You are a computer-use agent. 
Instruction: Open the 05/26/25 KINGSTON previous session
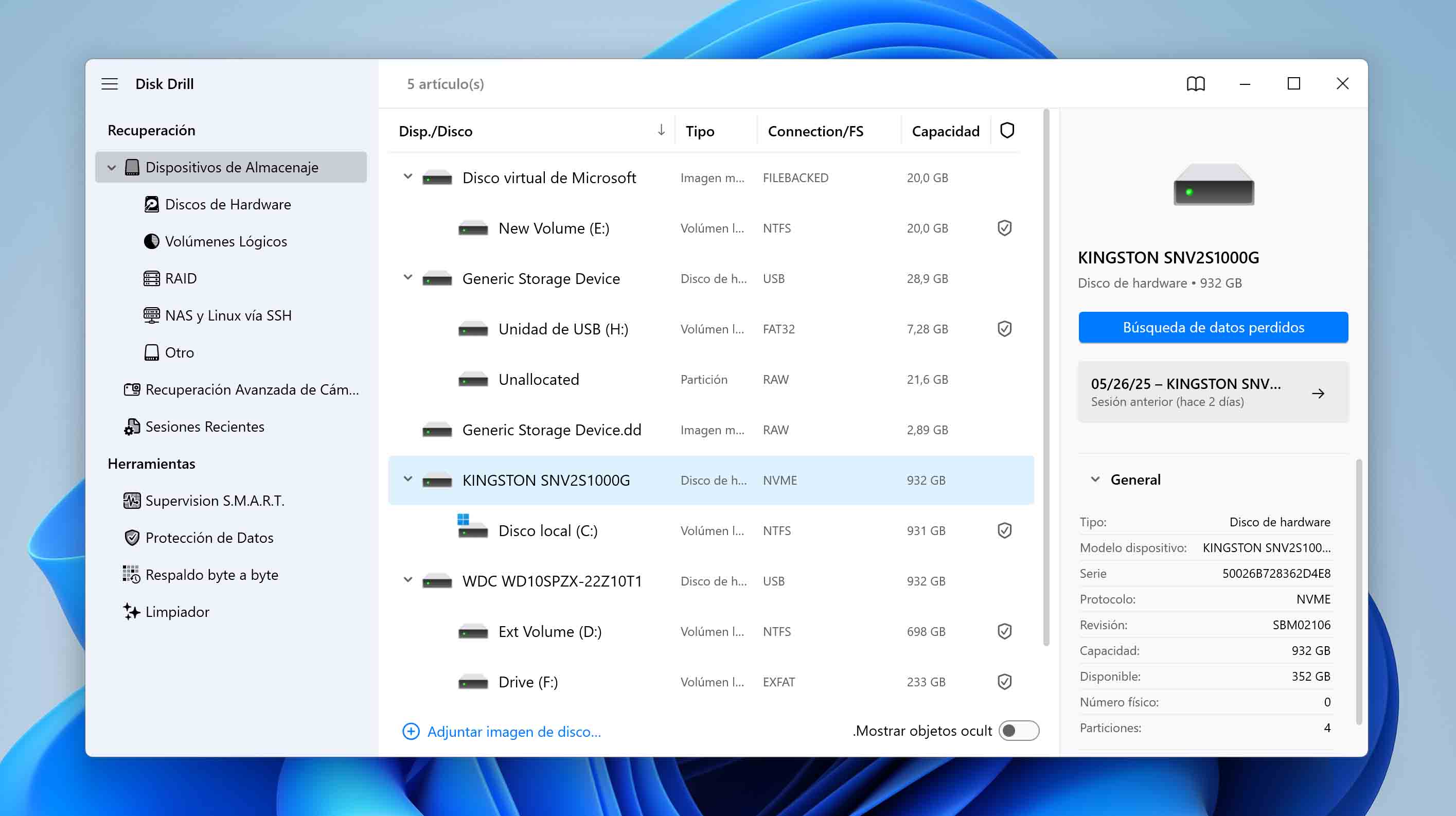(x=1213, y=392)
